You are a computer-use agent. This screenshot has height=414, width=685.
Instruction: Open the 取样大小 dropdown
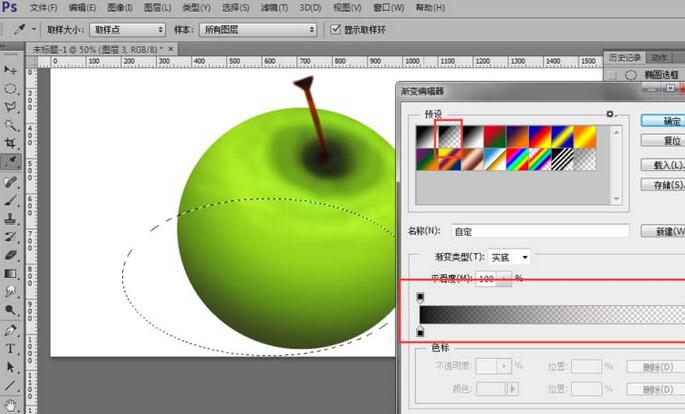(127, 30)
